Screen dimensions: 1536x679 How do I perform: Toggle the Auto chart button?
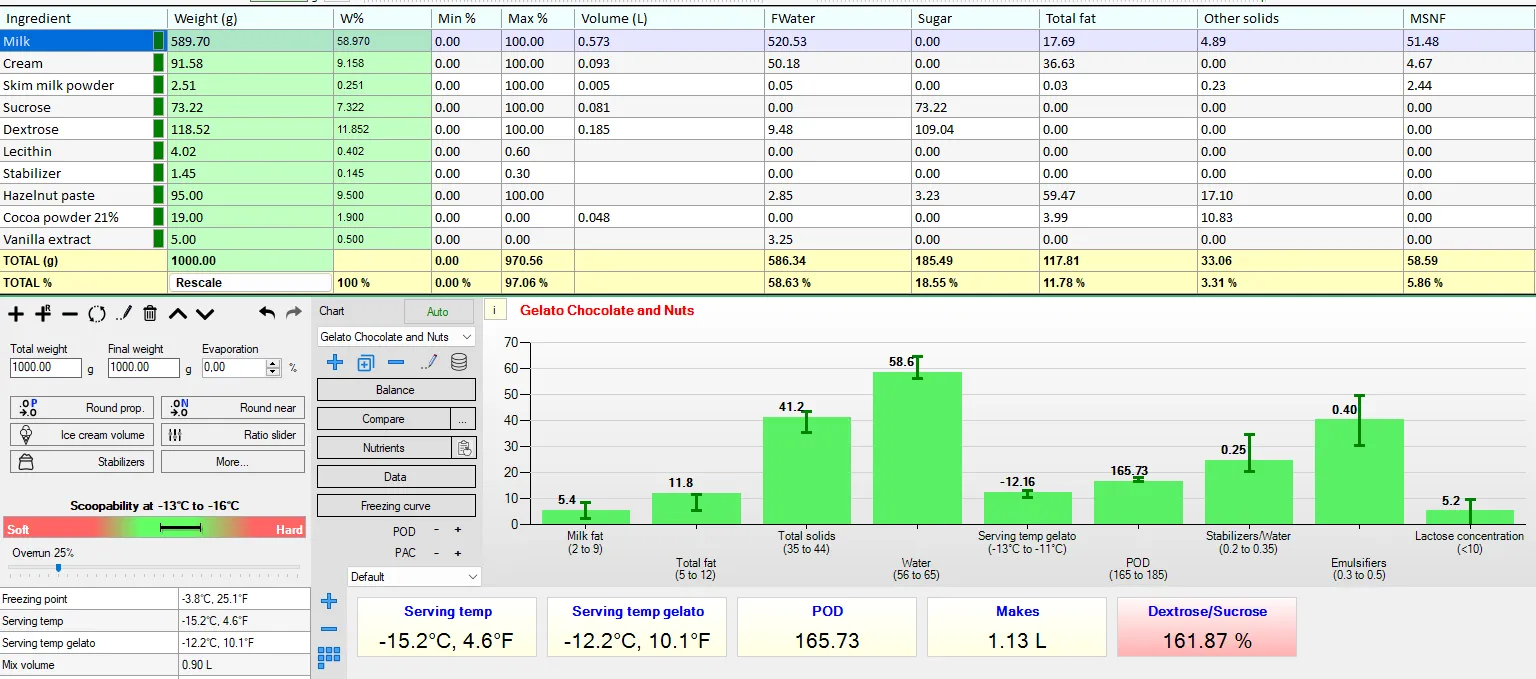coord(438,311)
